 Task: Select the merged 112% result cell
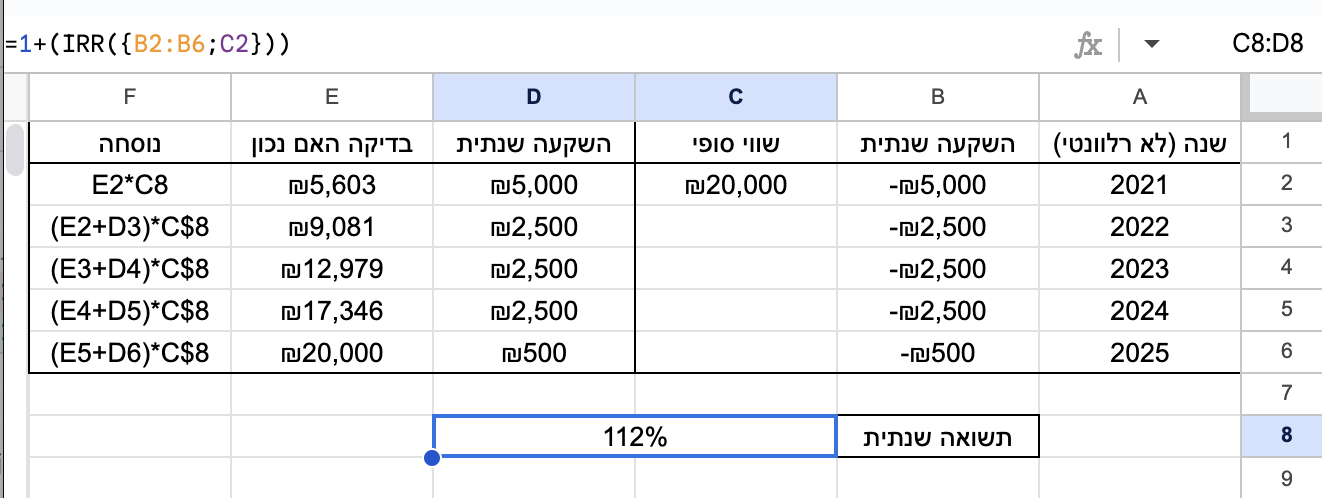(634, 436)
